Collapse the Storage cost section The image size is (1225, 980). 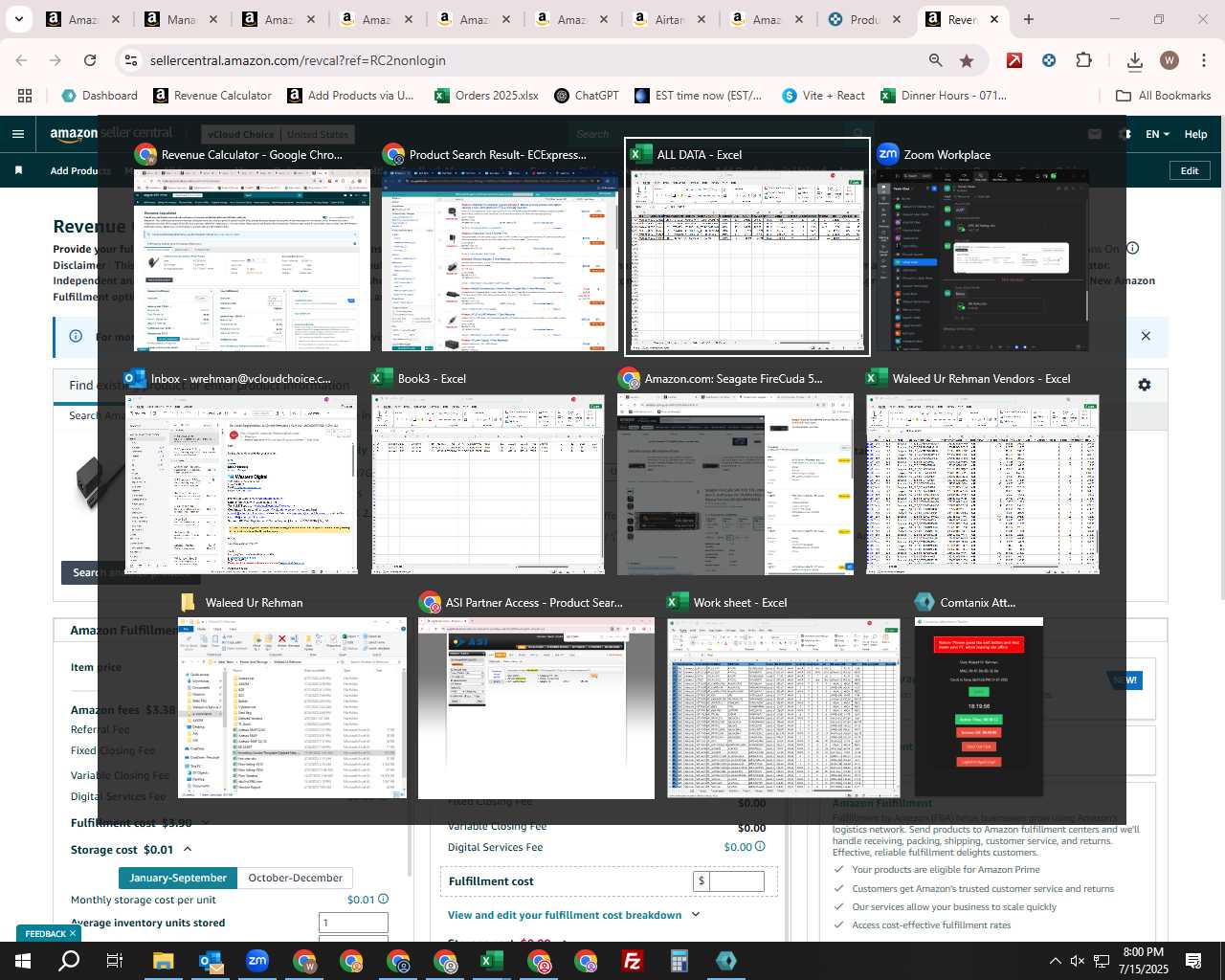click(x=188, y=849)
